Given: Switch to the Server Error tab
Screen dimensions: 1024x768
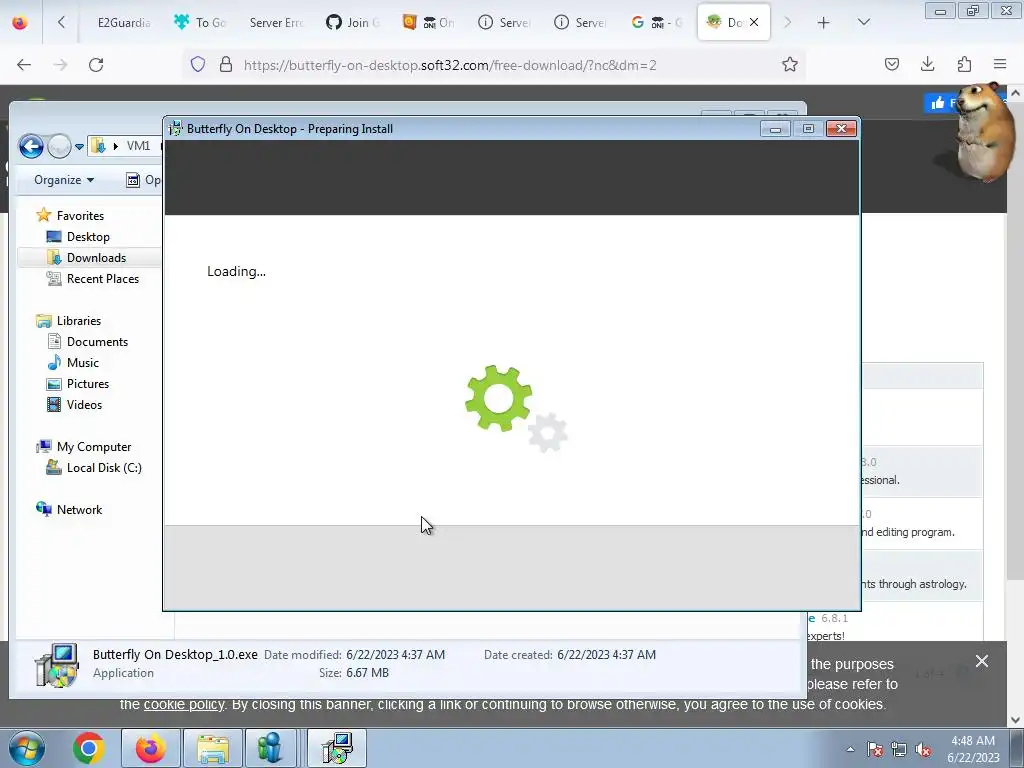Looking at the screenshot, I should tap(276, 22).
